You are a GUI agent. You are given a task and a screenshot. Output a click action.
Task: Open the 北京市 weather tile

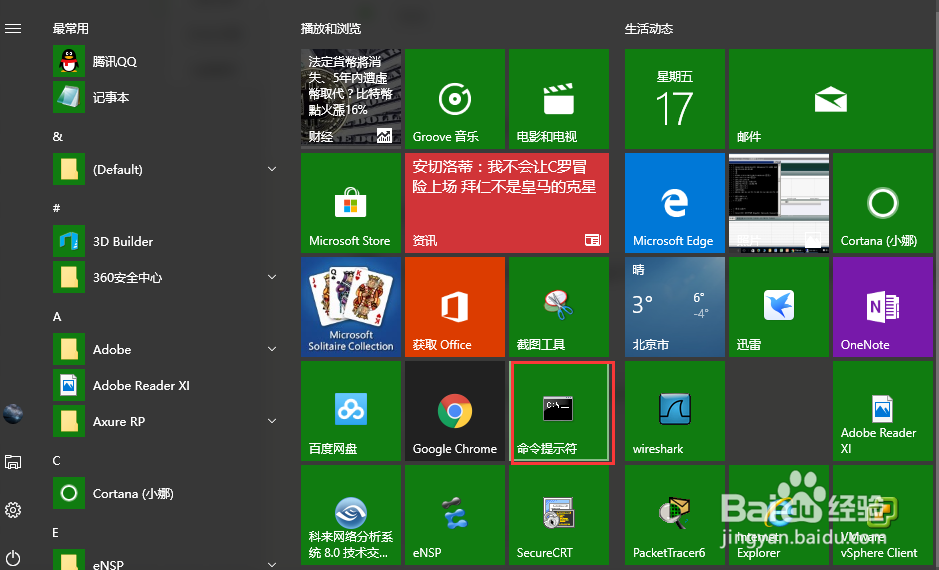pos(675,307)
